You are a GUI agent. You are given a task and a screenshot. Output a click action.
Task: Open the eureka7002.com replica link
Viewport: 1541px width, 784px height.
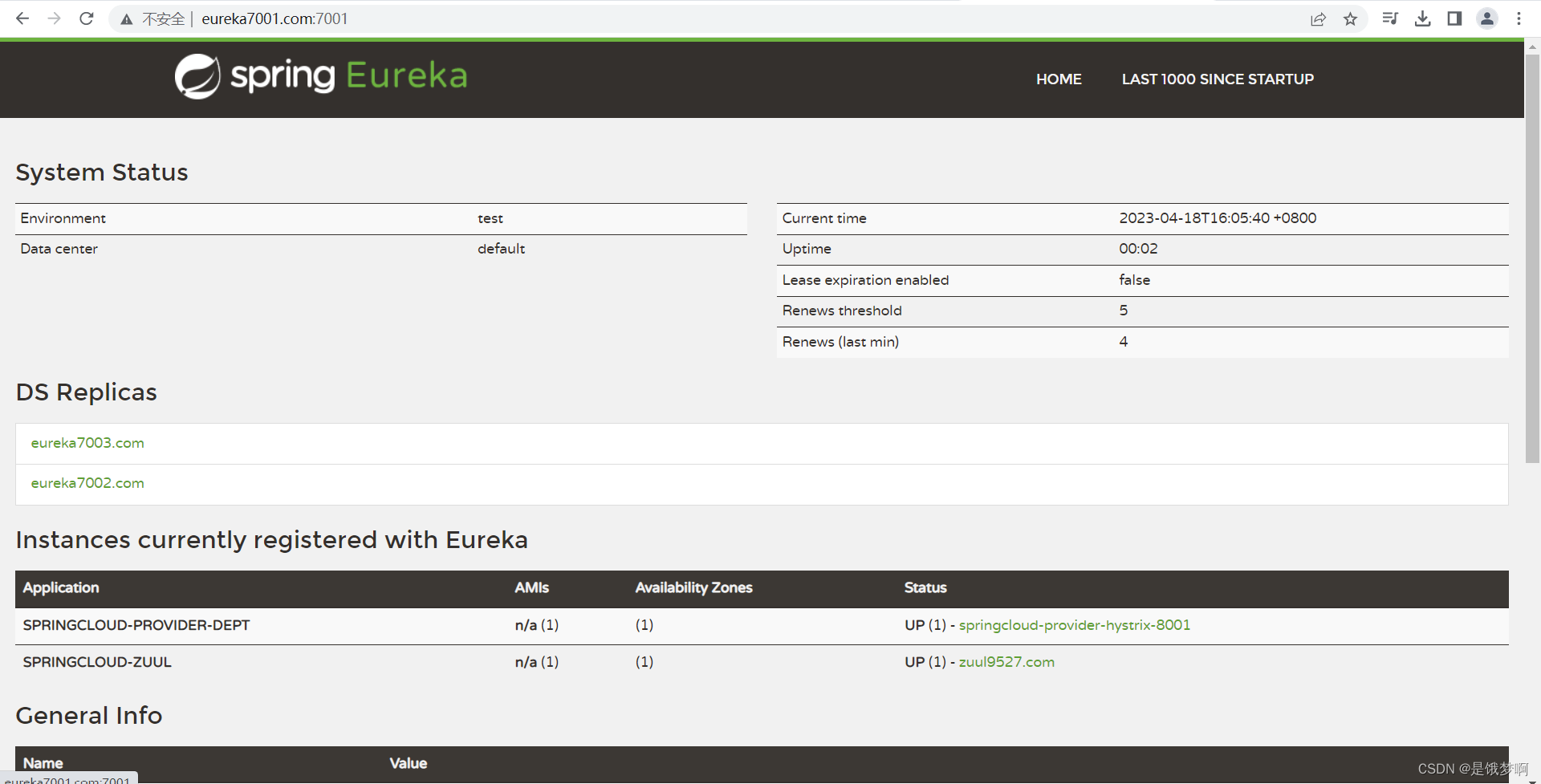click(87, 483)
